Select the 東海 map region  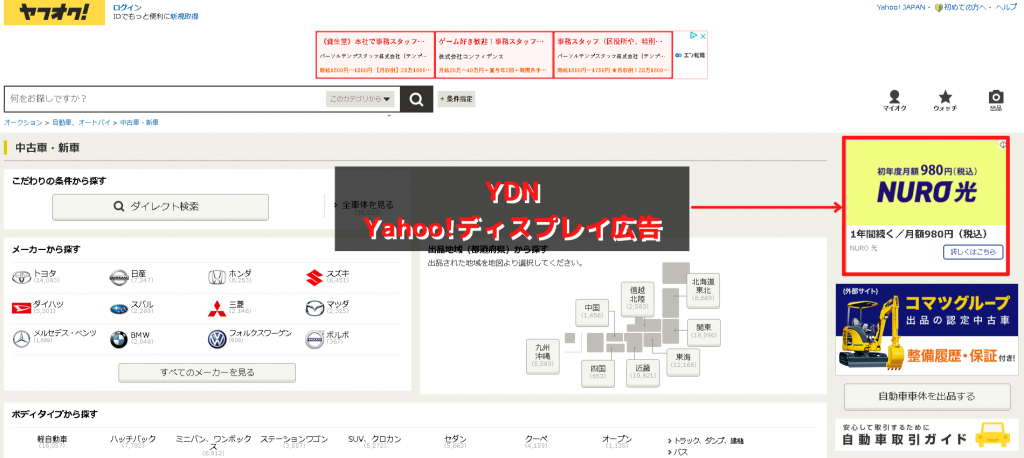[684, 361]
